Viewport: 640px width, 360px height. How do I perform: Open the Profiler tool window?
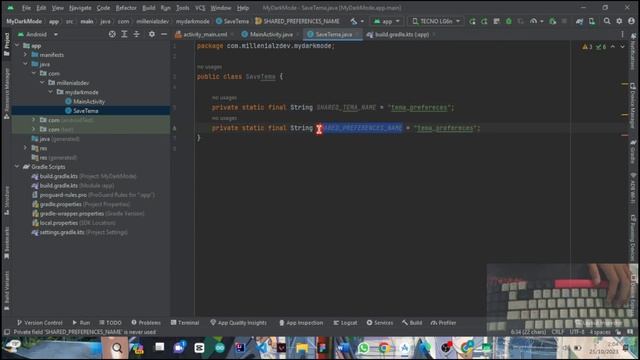(443, 323)
